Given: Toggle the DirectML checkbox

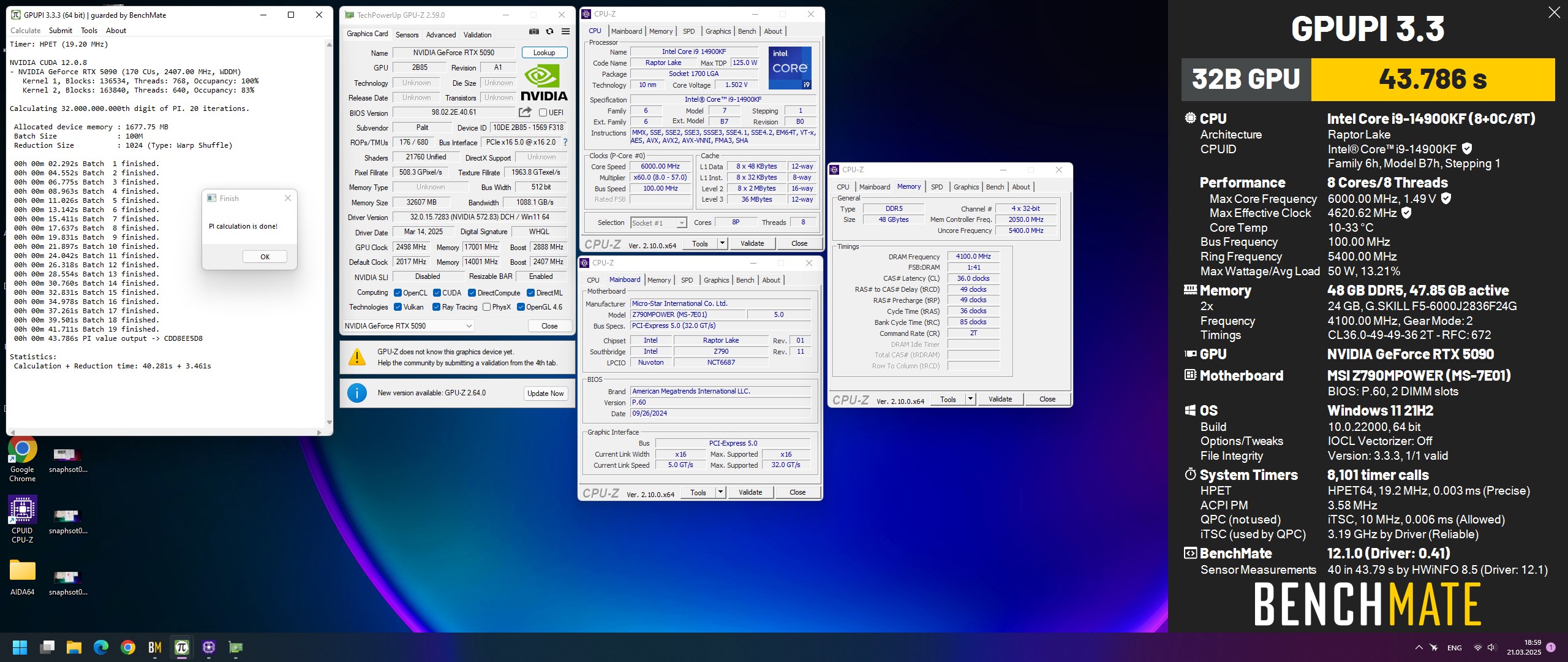Looking at the screenshot, I should 531,293.
